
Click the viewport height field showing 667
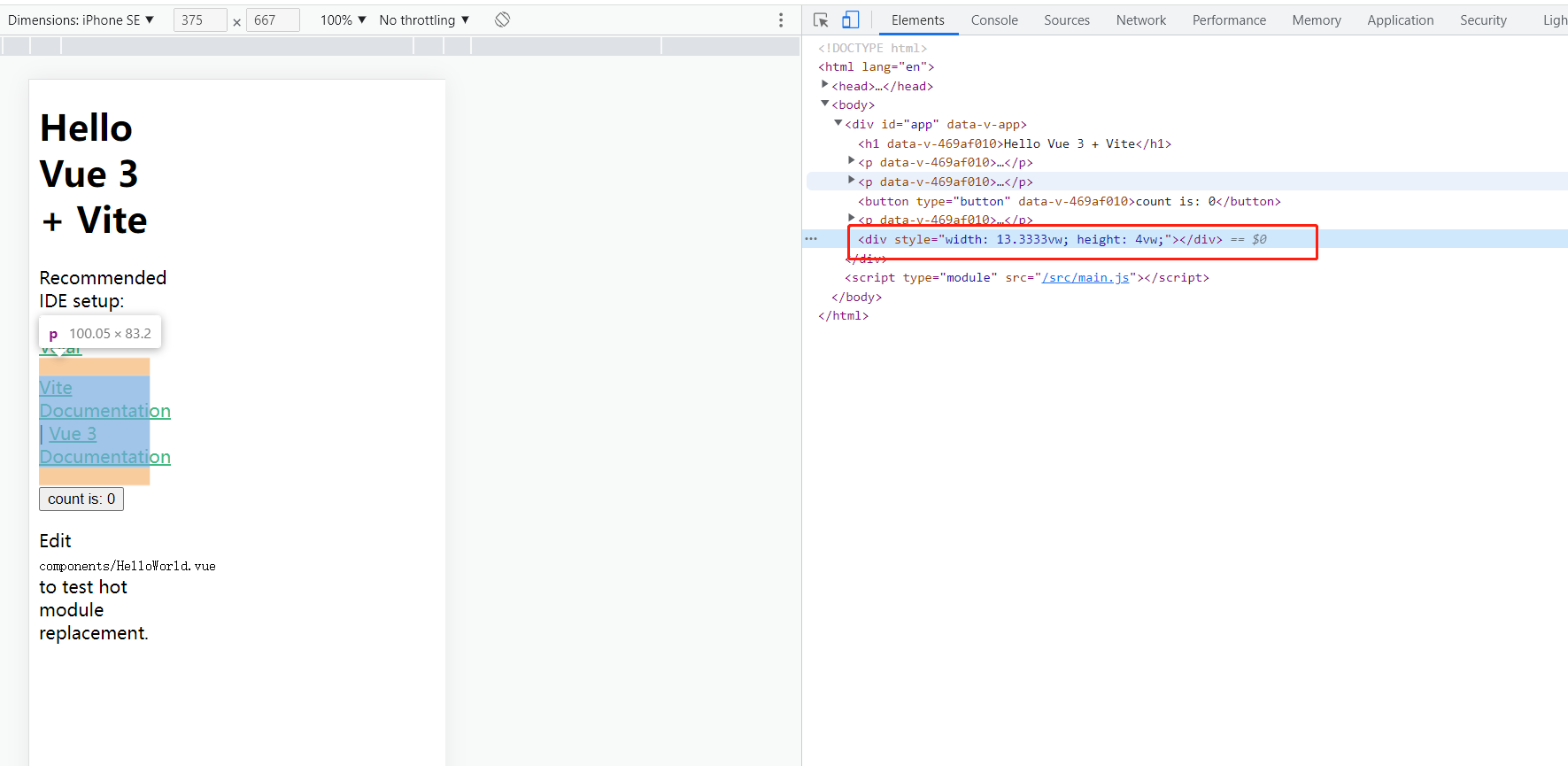(x=273, y=19)
